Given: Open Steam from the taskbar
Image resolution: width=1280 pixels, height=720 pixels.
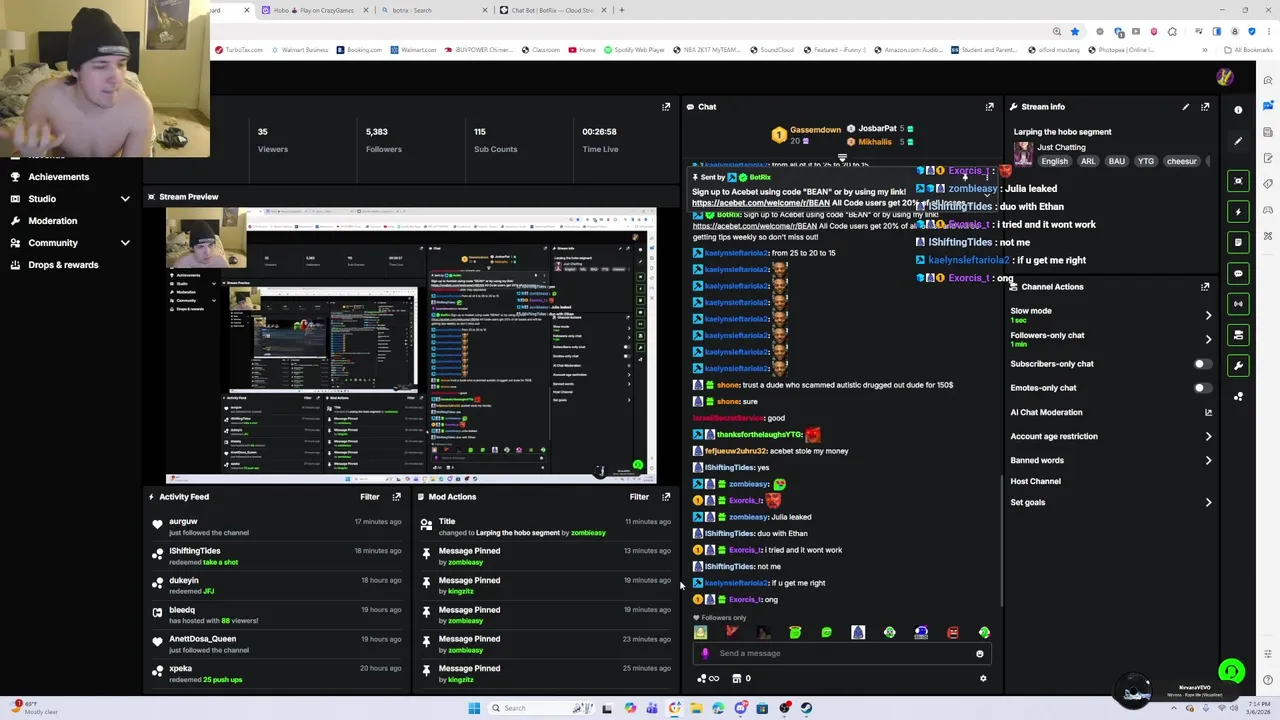Looking at the screenshot, I should [x=806, y=708].
